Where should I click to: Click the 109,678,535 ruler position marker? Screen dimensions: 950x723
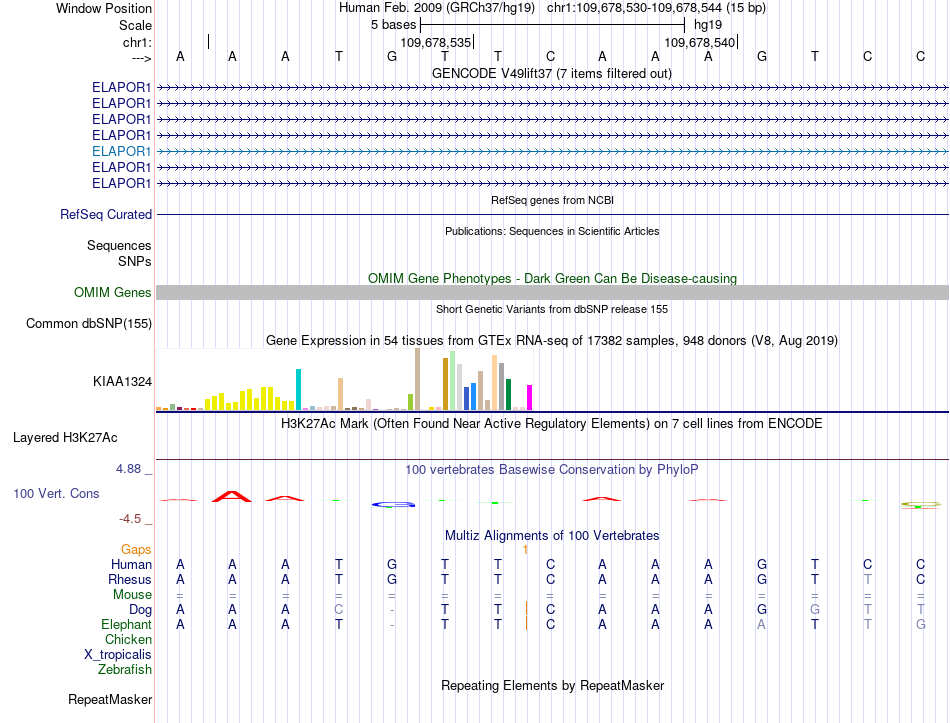pyautogui.click(x=436, y=42)
